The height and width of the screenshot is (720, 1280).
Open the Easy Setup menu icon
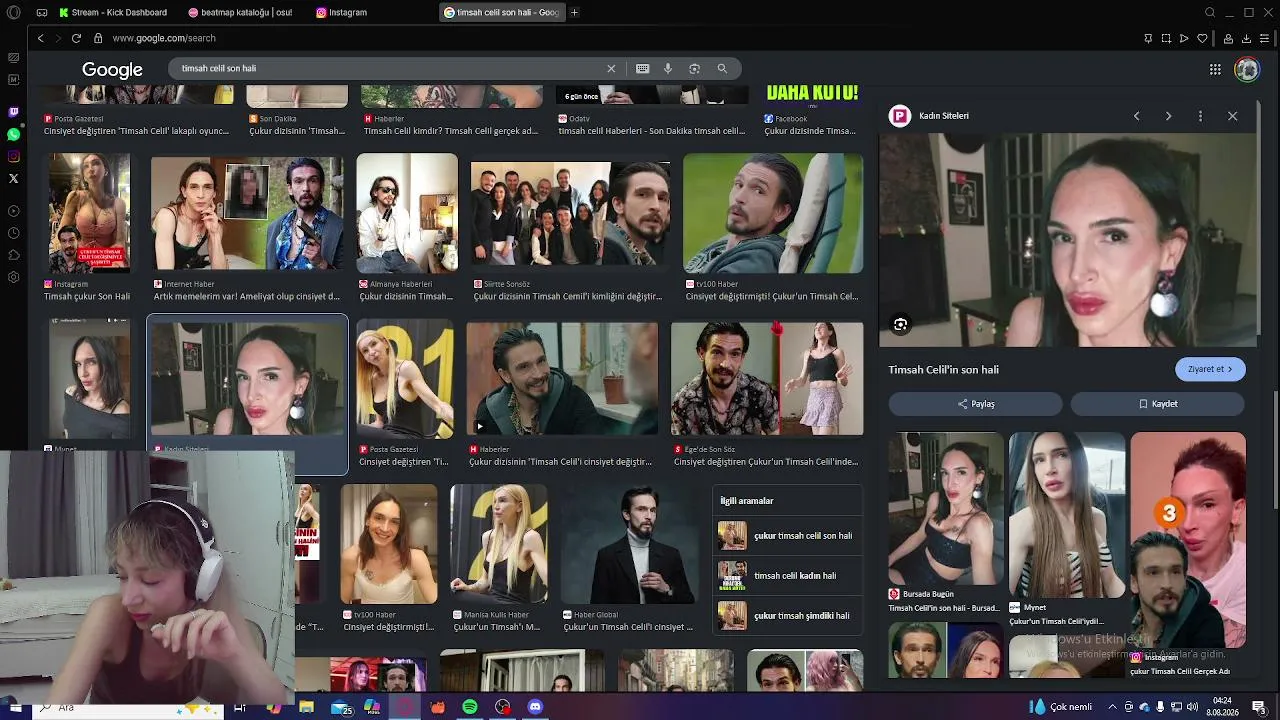pos(1265,38)
